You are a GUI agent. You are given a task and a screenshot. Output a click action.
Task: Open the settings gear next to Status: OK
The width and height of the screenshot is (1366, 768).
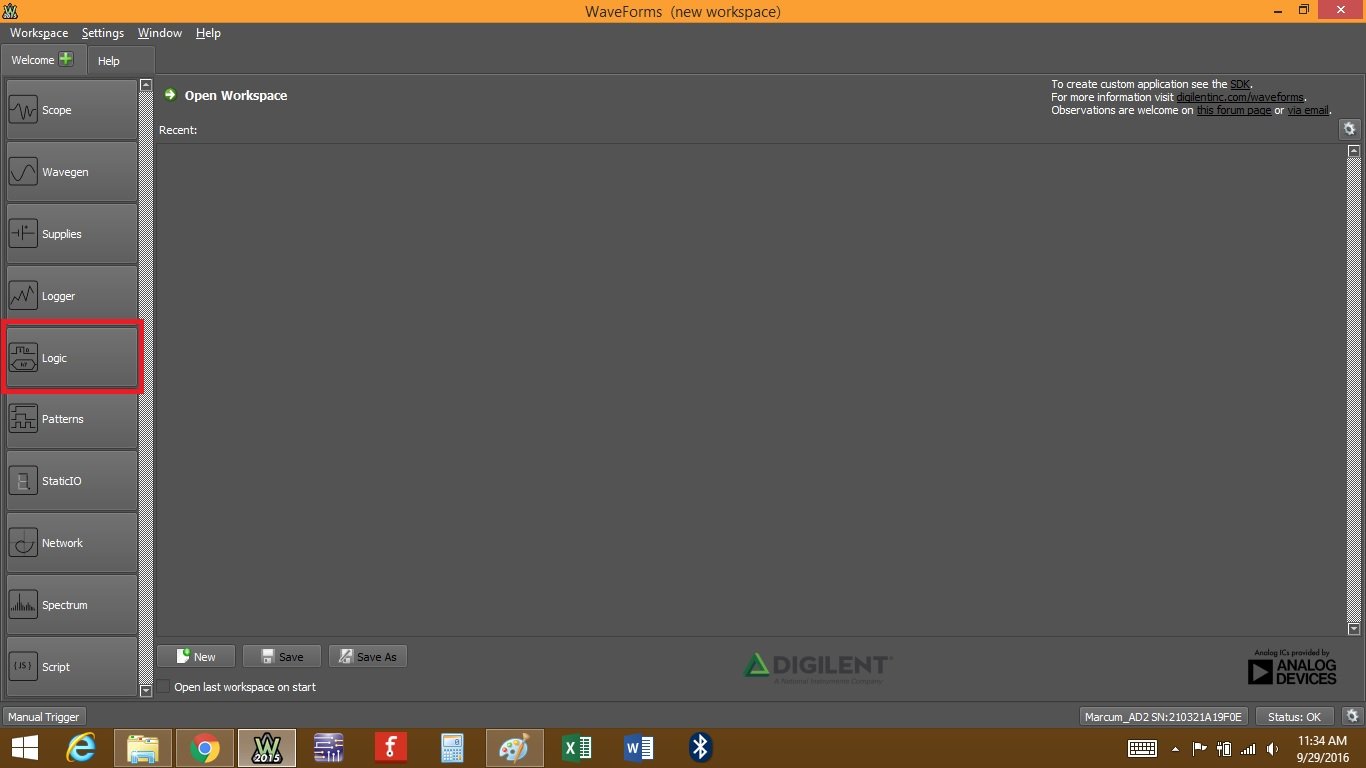(1352, 716)
